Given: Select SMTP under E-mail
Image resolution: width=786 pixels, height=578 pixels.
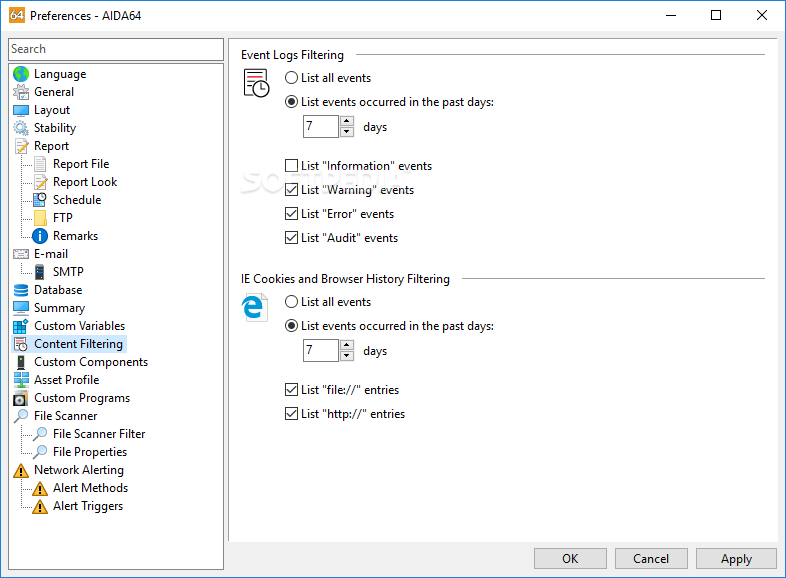Looking at the screenshot, I should pyautogui.click(x=68, y=272).
